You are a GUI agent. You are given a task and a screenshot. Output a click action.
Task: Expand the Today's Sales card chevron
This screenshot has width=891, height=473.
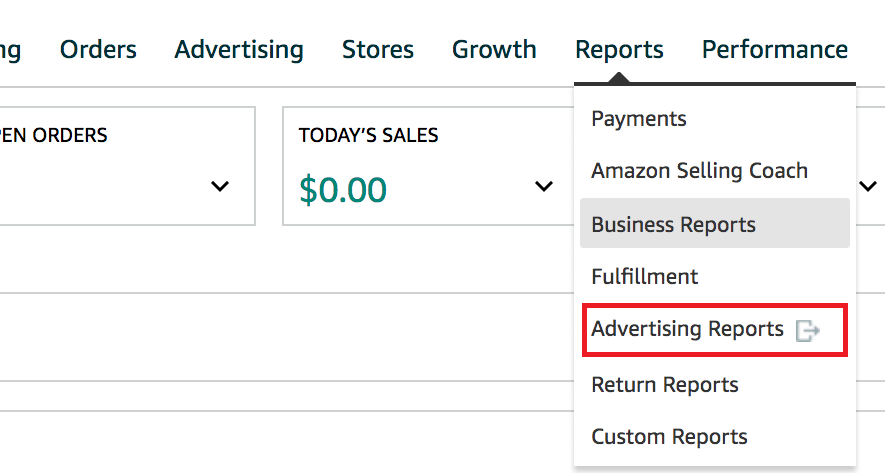coord(544,186)
